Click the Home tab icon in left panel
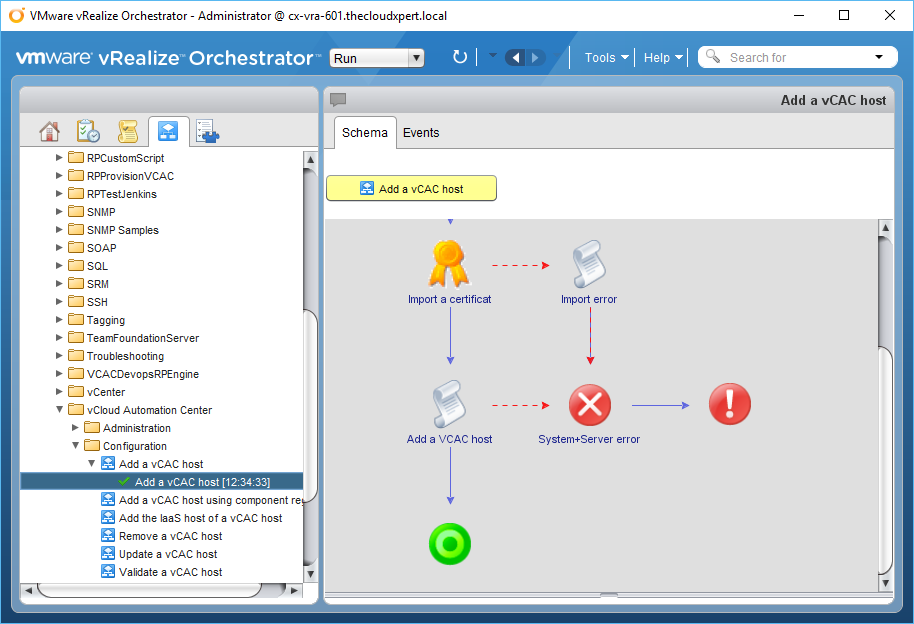This screenshot has width=914, height=624. 49,132
